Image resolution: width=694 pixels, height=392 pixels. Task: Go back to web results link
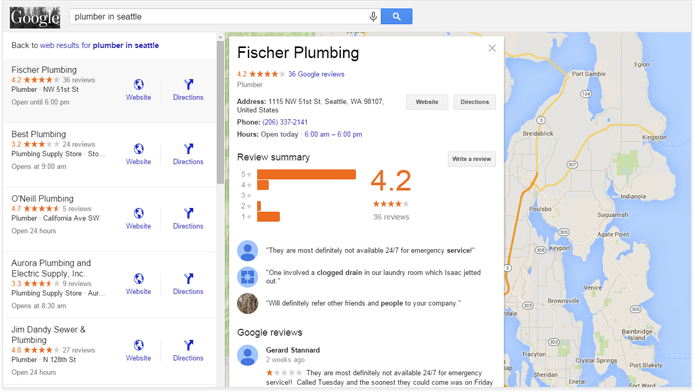click(x=99, y=46)
